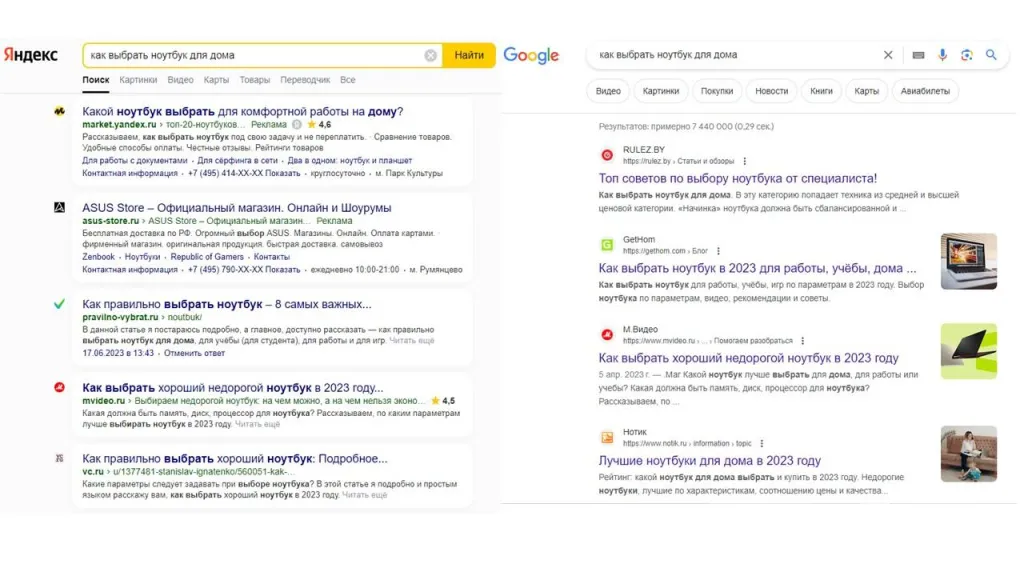Click green checkmark favicon of pravilno-vybrat result
1024x576 pixels.
[x=59, y=304]
